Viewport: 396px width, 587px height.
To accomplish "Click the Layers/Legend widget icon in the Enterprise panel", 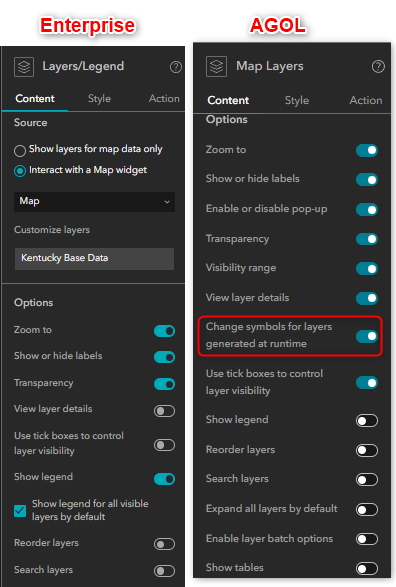I will (x=24, y=67).
